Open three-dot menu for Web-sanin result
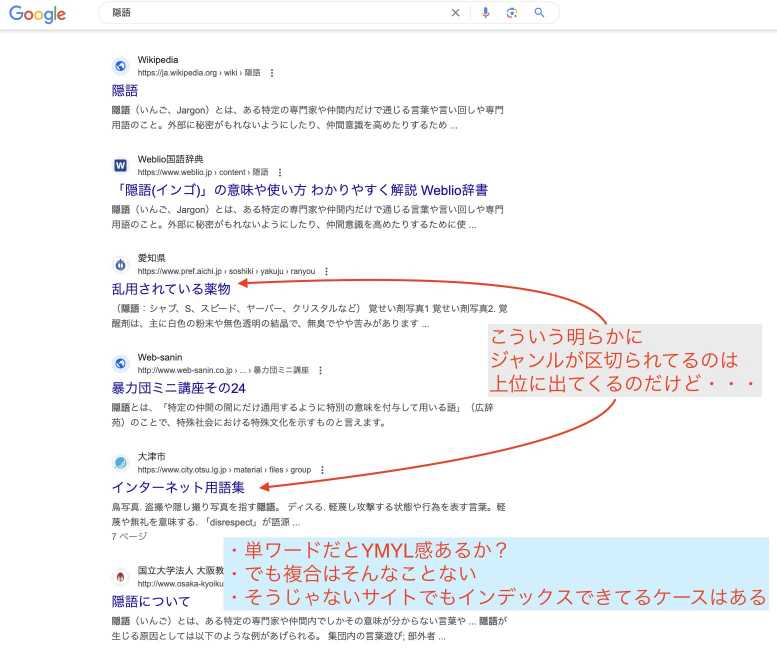Image resolution: width=777 pixels, height=663 pixels. [x=321, y=370]
